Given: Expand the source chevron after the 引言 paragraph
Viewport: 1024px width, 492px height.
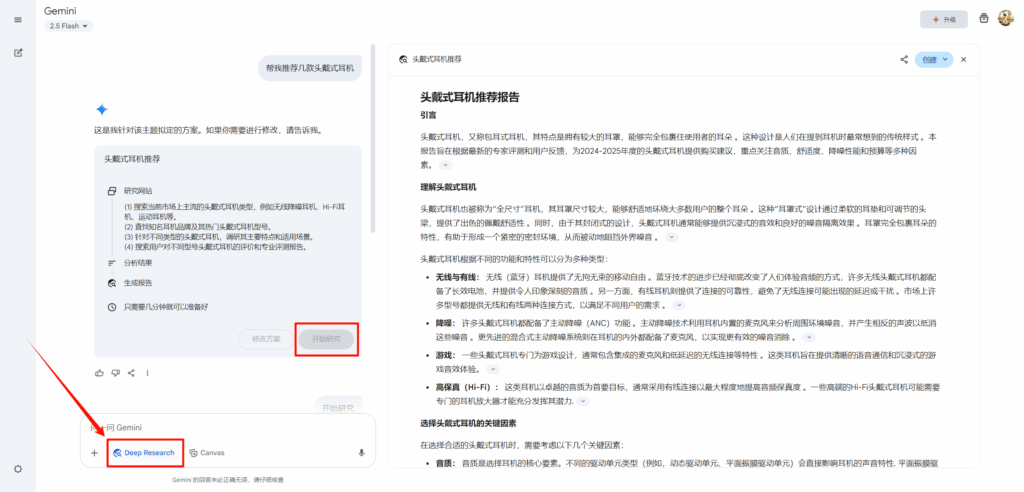Looking at the screenshot, I should (445, 165).
